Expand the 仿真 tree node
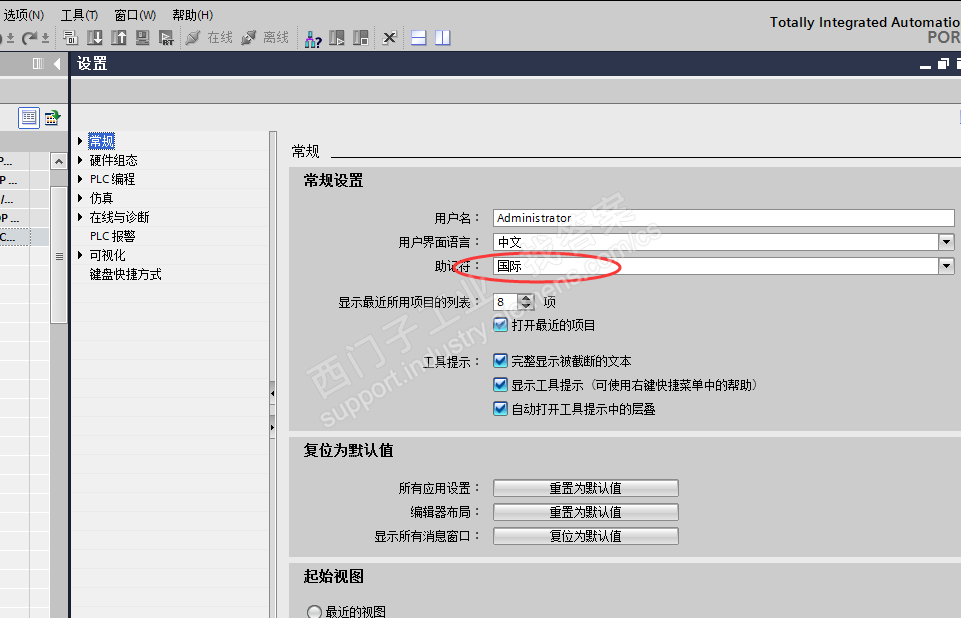The image size is (961, 618). tap(80, 198)
